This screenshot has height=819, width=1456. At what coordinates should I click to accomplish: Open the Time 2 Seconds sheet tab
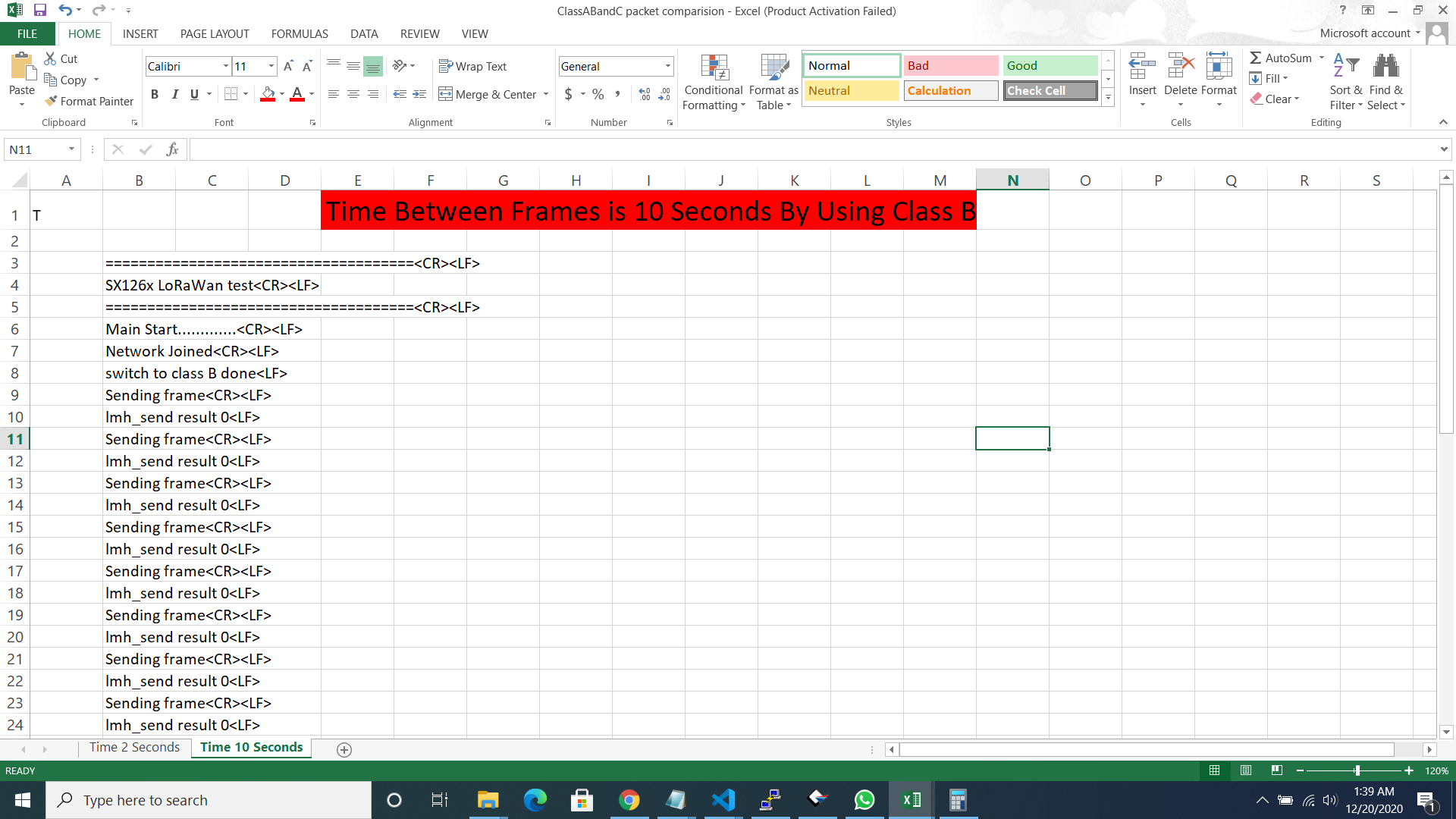pos(134,747)
